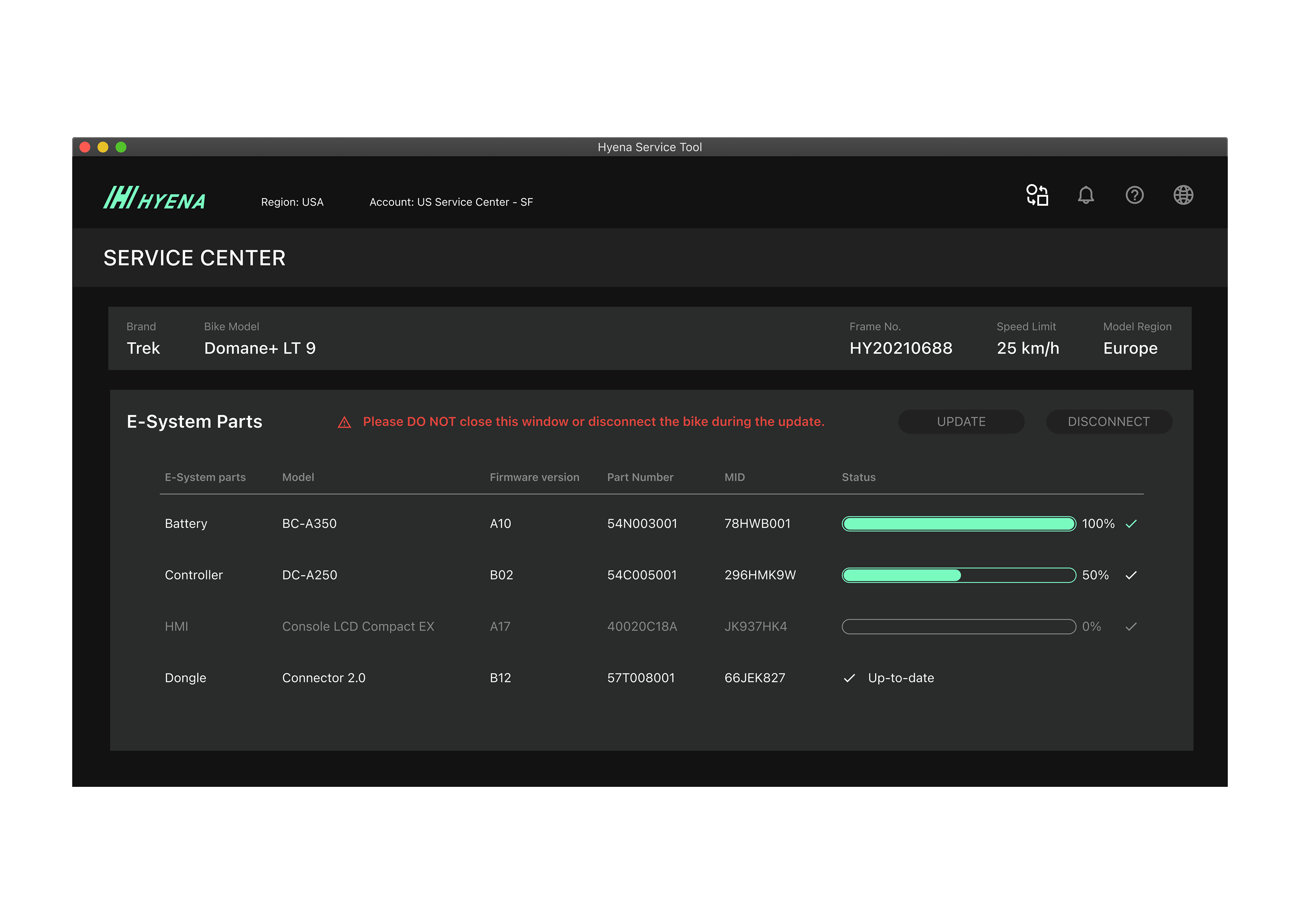
Task: Click the 25 km/h speed limit
Action: tap(1028, 348)
